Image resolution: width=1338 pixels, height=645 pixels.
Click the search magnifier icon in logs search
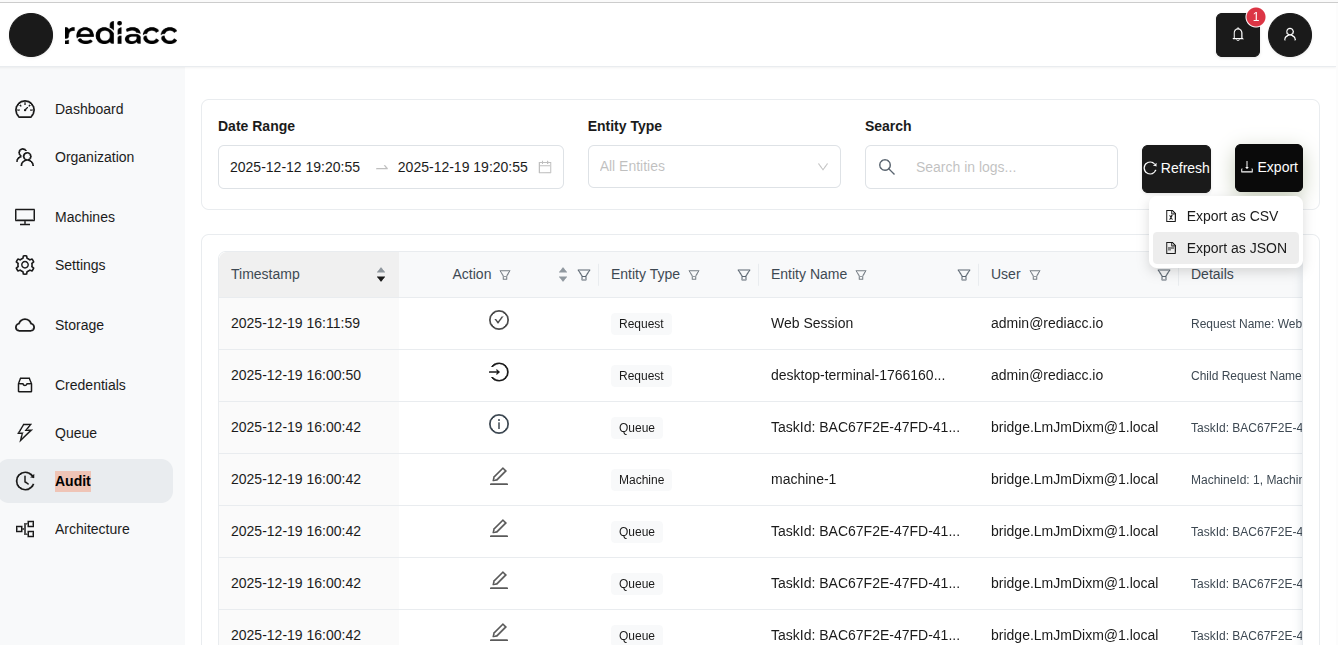point(886,167)
